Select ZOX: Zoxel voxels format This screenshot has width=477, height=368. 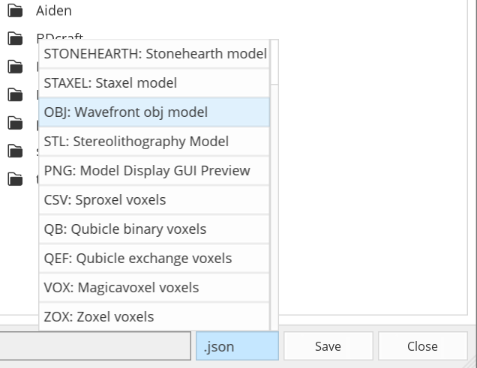[154, 317]
